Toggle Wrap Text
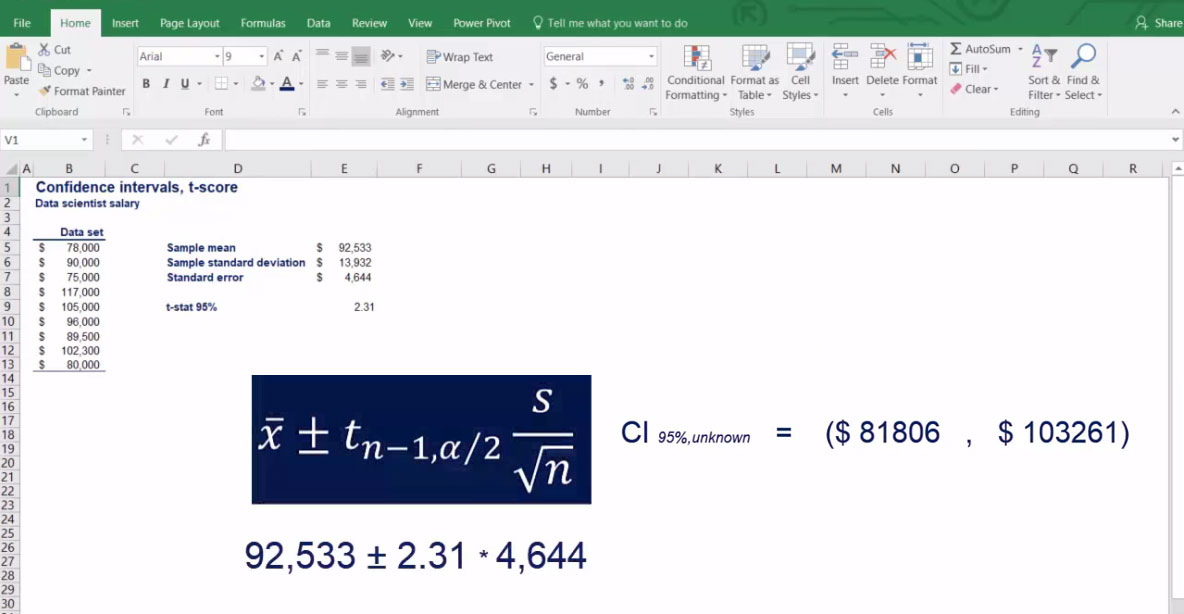Screen dimensions: 1184x614 point(459,57)
